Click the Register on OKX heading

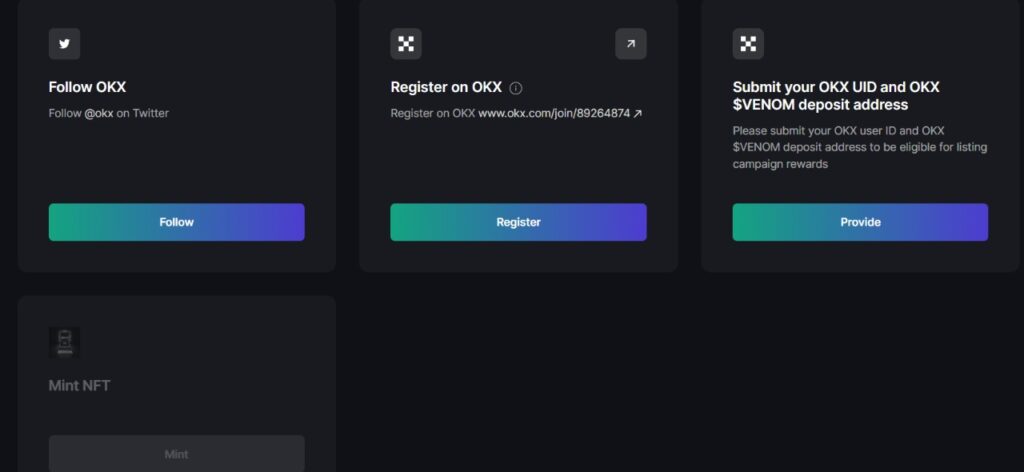tap(446, 87)
